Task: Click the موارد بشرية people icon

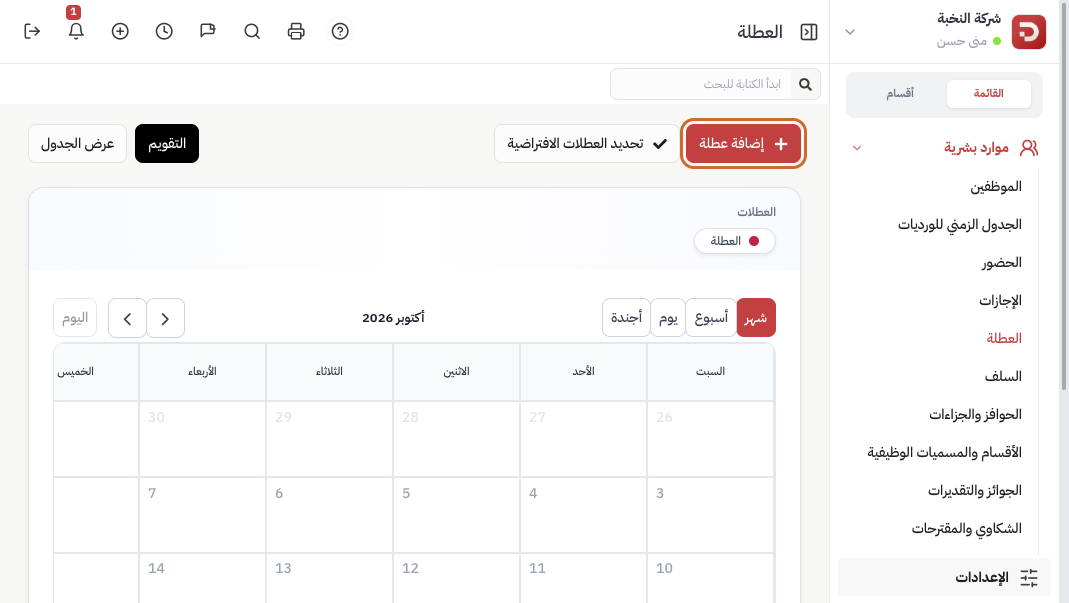Action: click(1029, 147)
